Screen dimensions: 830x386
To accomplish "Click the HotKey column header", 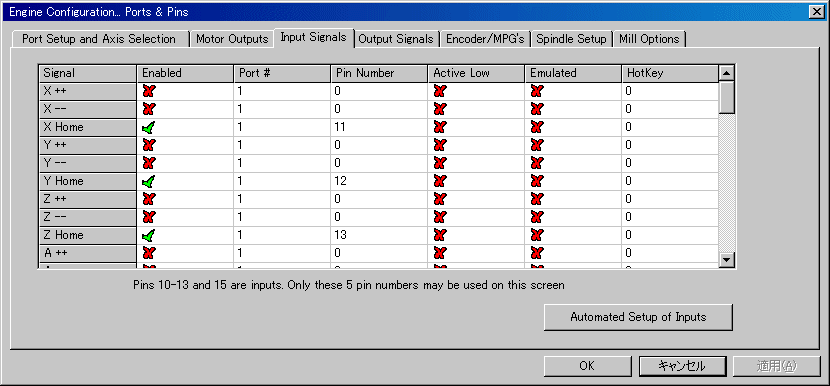I will (670, 73).
